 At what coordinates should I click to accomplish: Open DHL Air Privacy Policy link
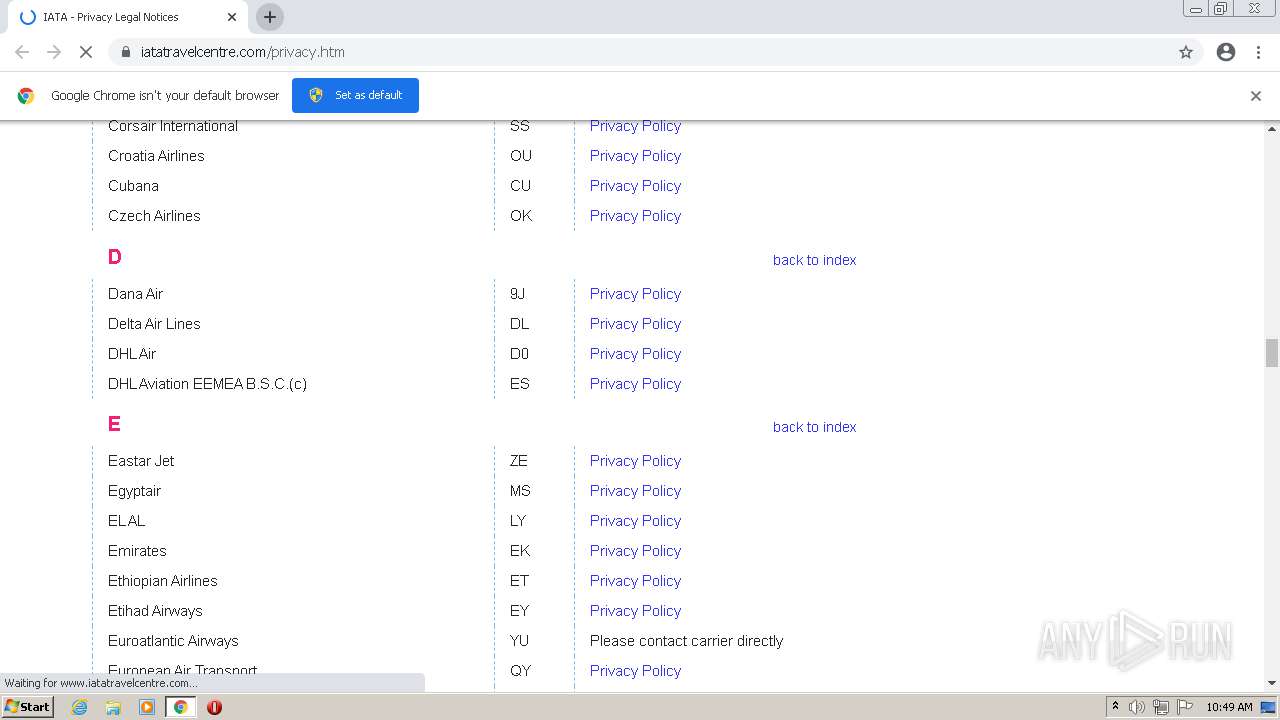[x=635, y=354]
